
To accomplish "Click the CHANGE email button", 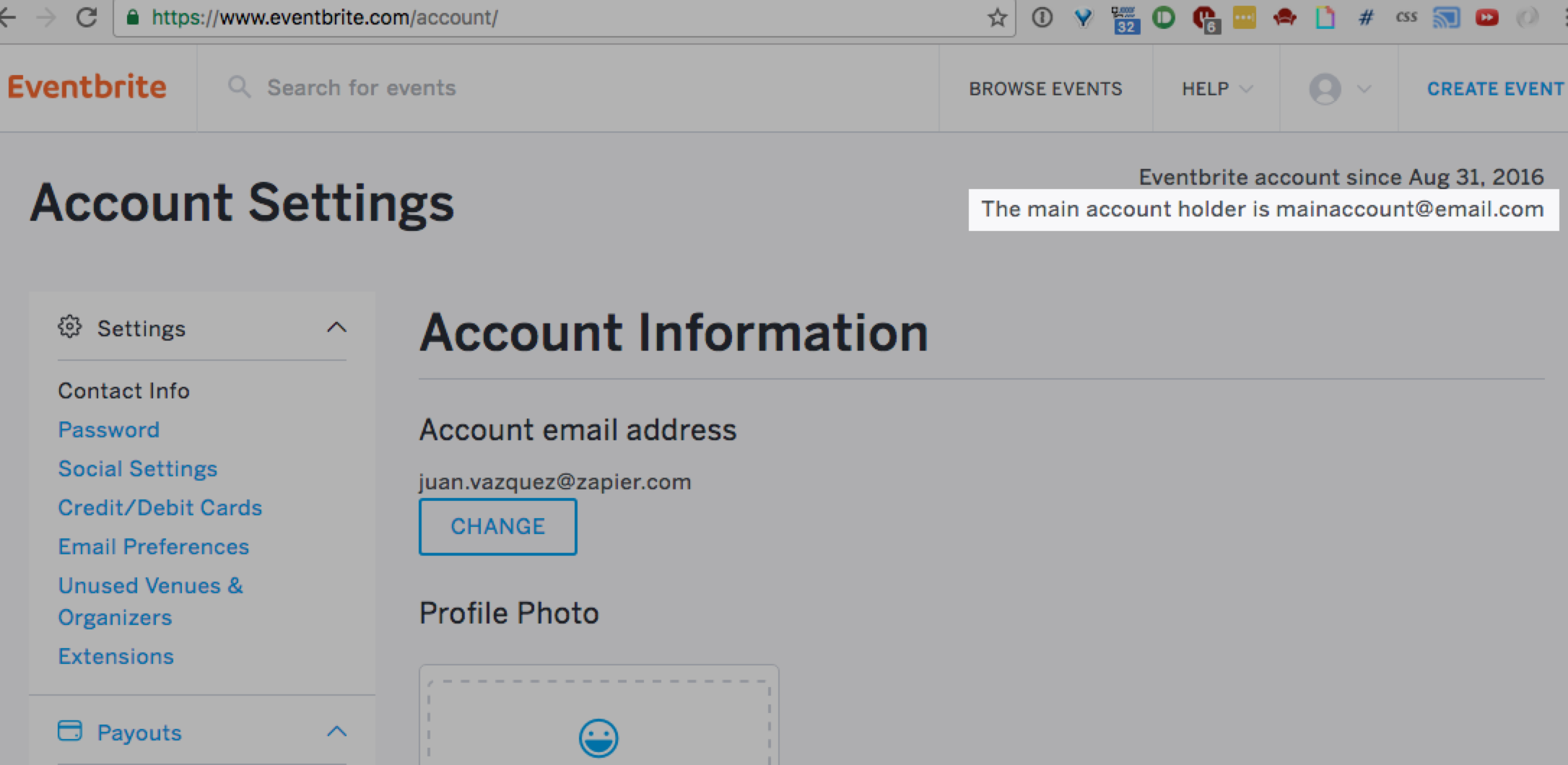I will (x=497, y=526).
